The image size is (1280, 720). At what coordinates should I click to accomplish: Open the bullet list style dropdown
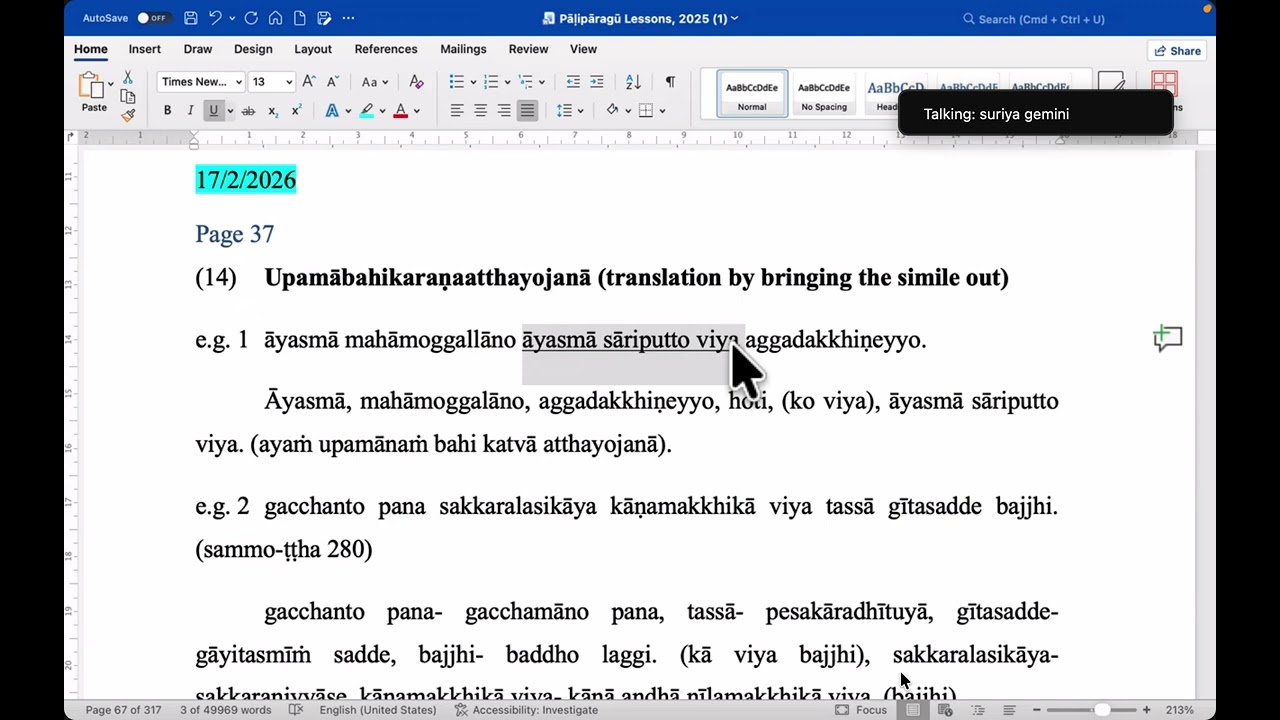(x=472, y=82)
